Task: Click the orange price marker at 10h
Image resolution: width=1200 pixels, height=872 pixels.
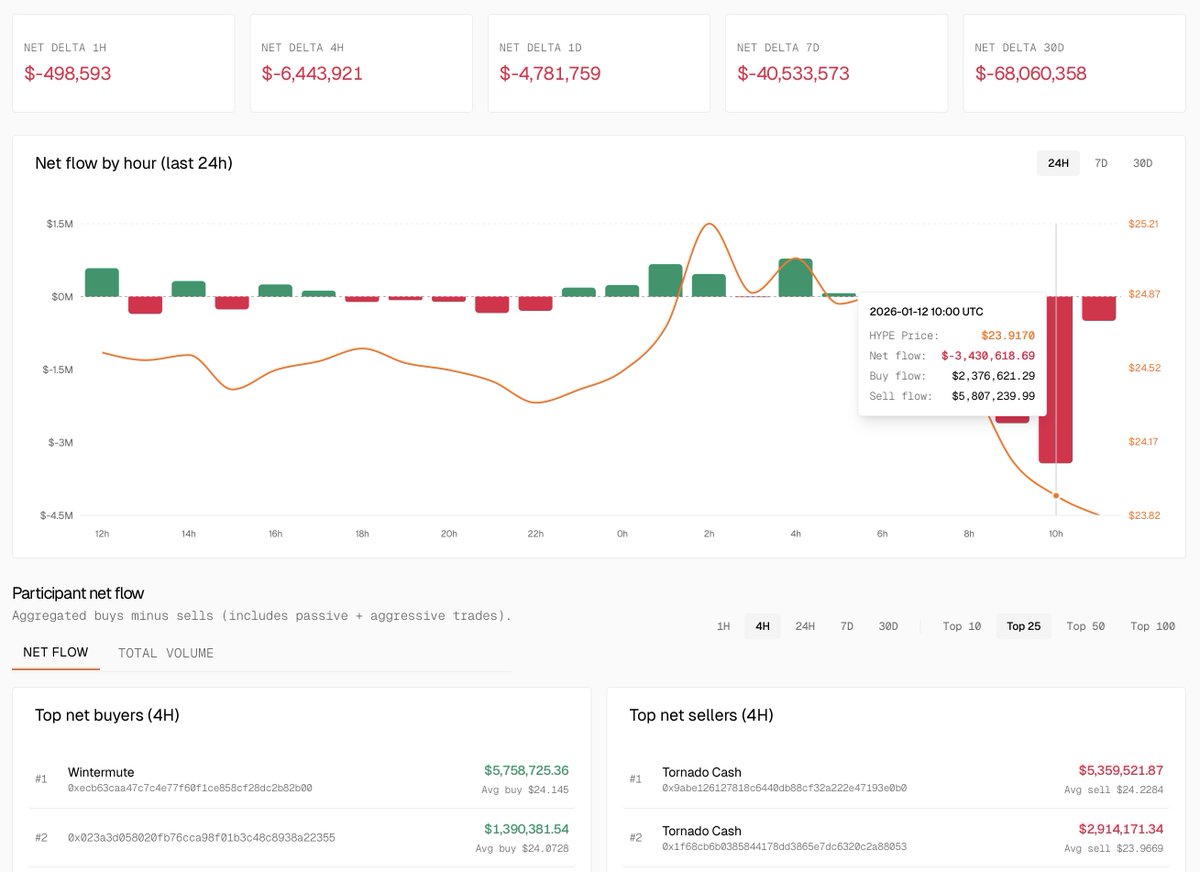Action: [x=1056, y=495]
